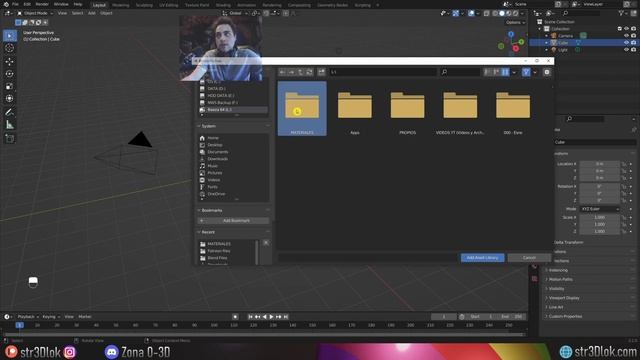Open Downloads in System list

click(x=218, y=159)
